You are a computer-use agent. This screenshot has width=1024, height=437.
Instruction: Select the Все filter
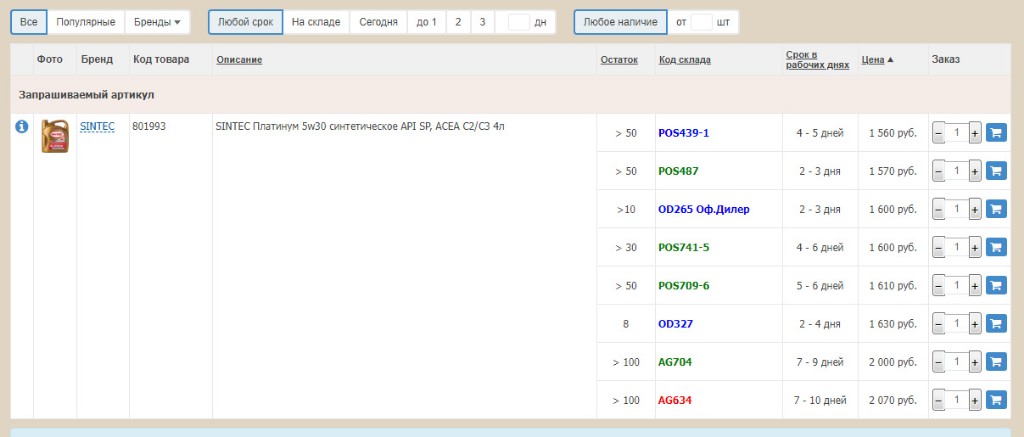coord(29,22)
